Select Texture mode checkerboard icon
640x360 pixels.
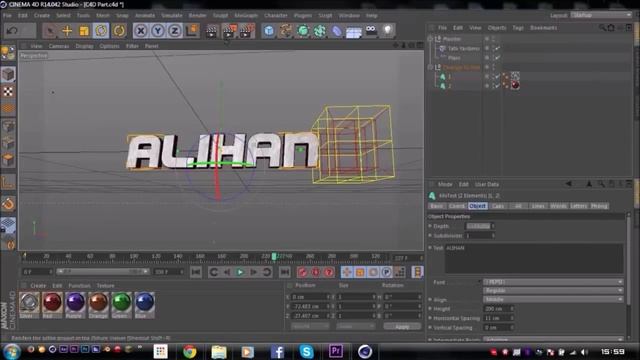pyautogui.click(x=8, y=91)
